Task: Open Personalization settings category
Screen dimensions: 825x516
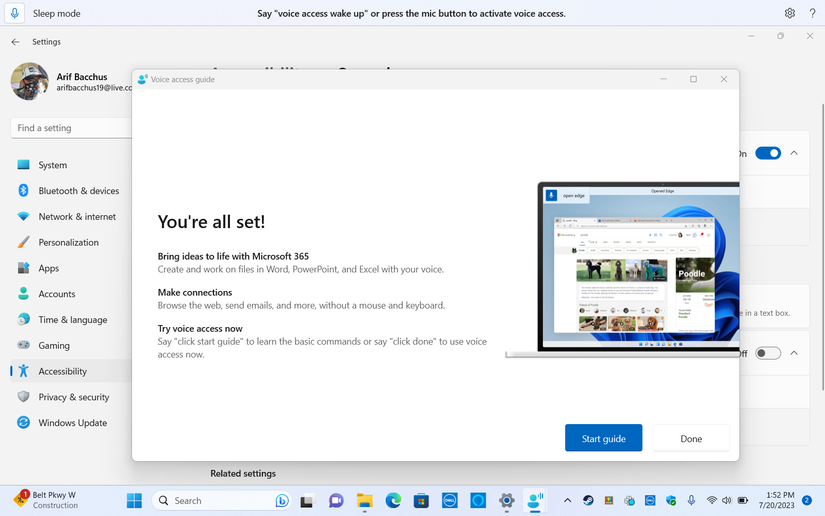Action: point(68,242)
